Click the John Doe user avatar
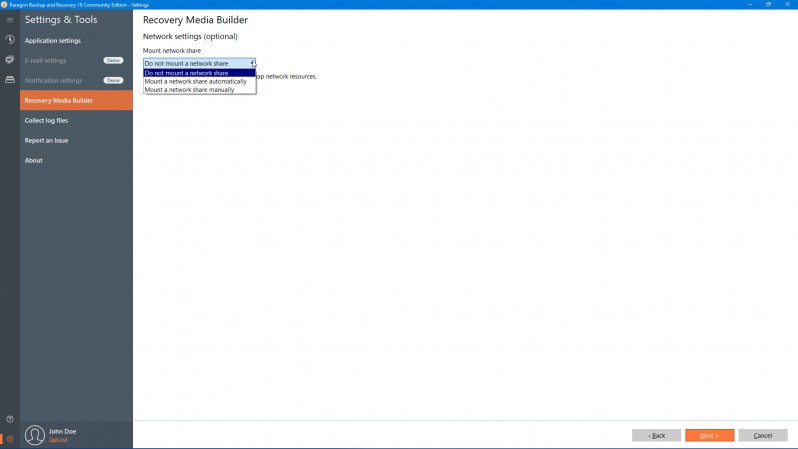Viewport: 798px width, 449px height. click(35, 435)
